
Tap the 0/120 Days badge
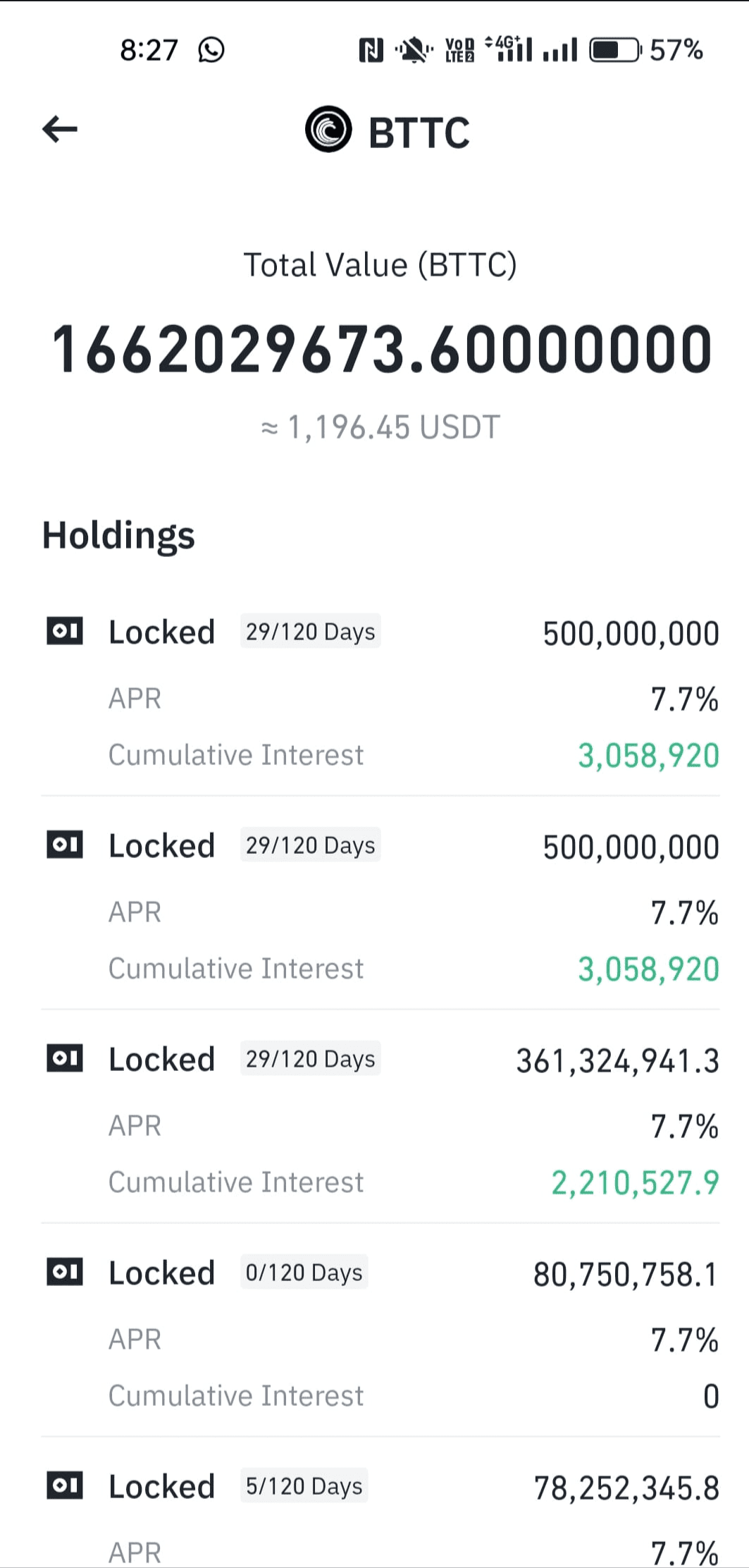coord(304,1272)
